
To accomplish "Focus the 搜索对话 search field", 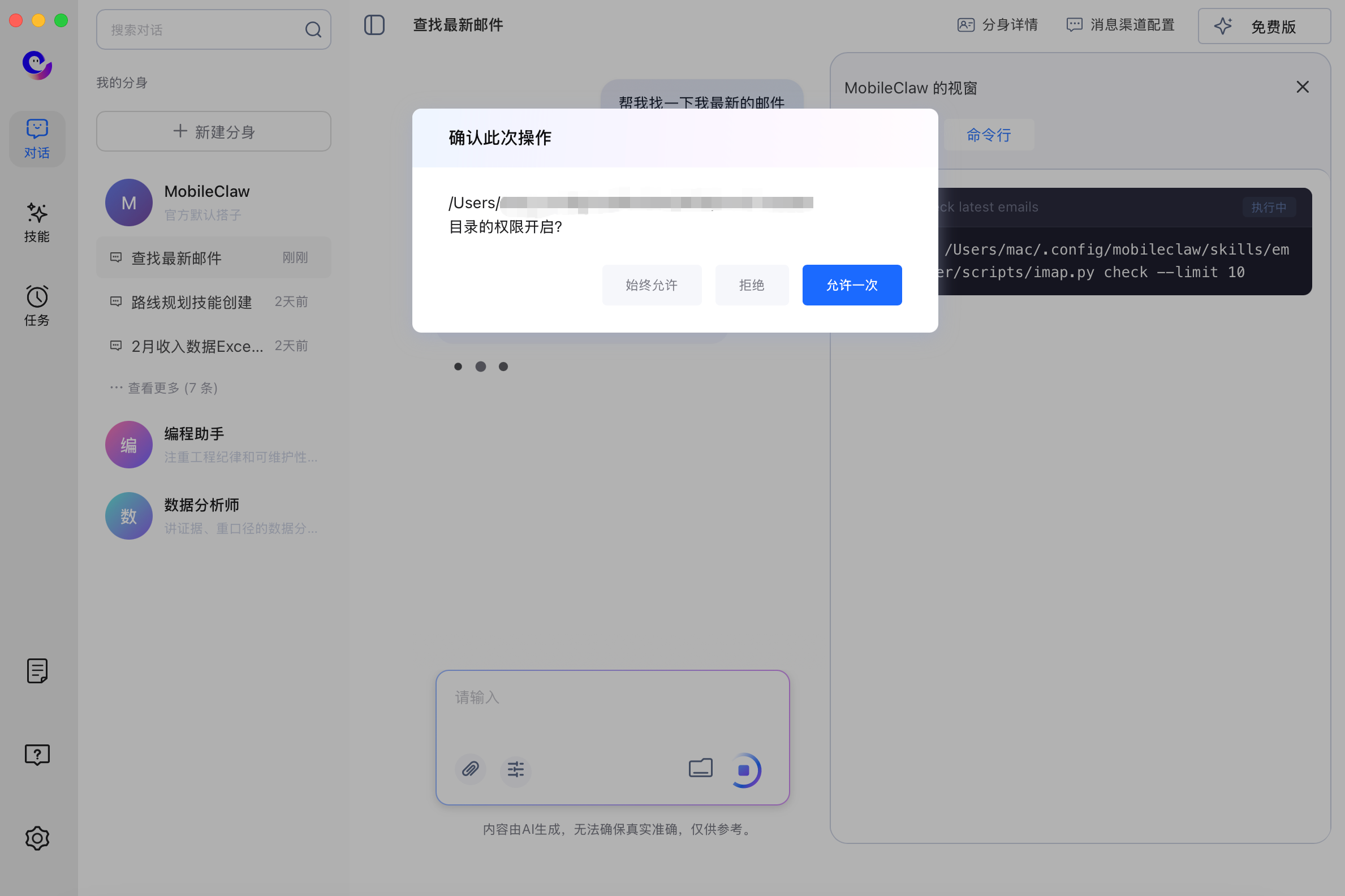I will coord(214,30).
